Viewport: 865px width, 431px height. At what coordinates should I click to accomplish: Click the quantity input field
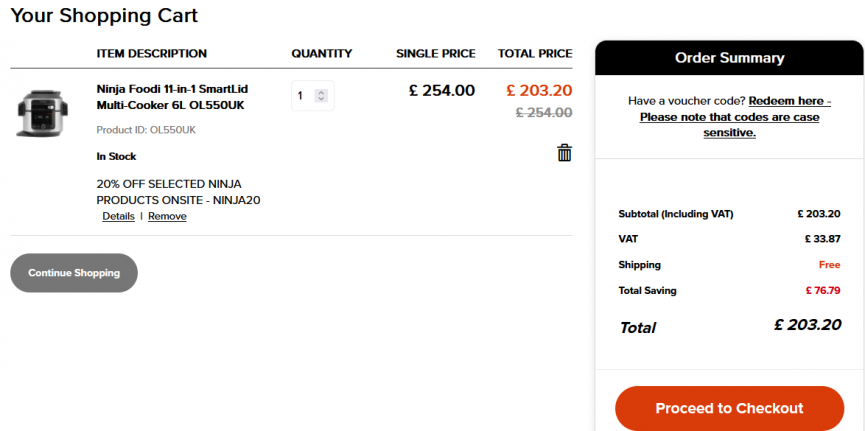(x=303, y=96)
